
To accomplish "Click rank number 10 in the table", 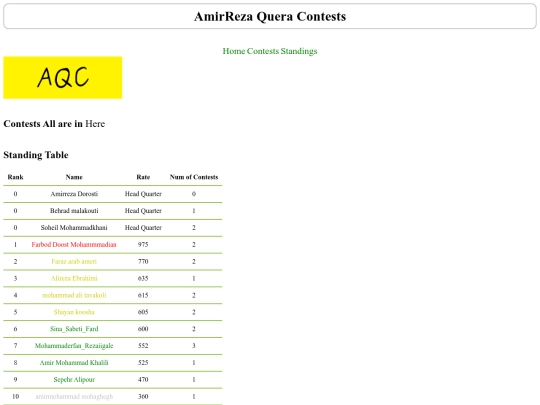I will (15, 396).
